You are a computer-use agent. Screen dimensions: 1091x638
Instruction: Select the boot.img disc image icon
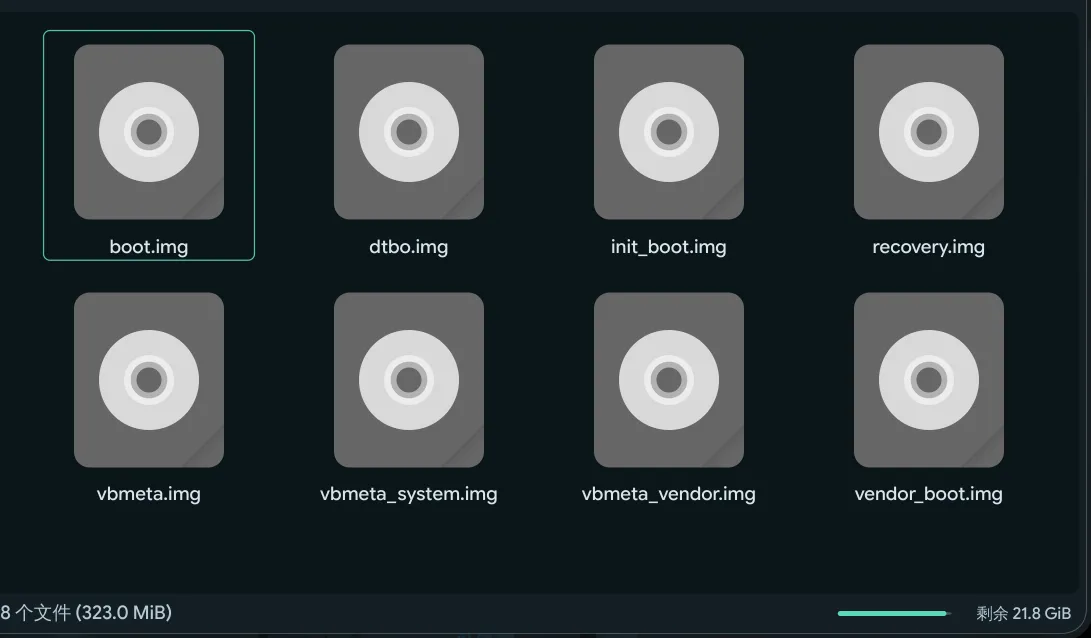tap(149, 132)
